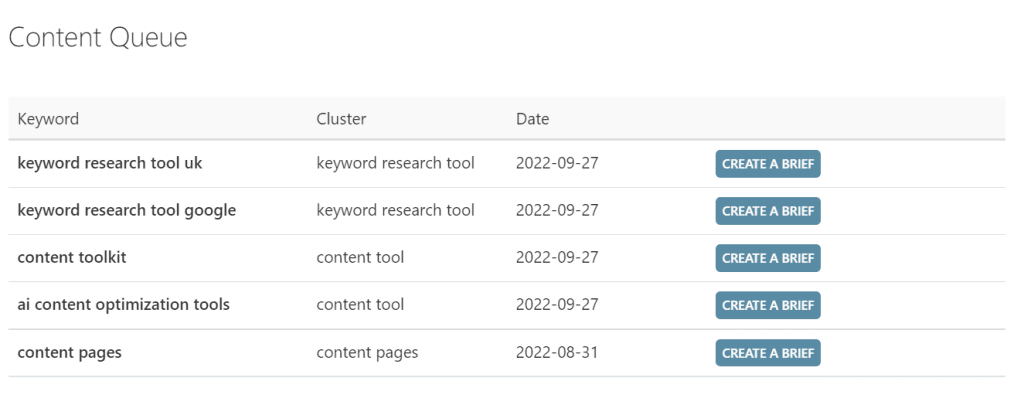1024x398 pixels.
Task: Click the cluster cell in the uk row
Action: click(x=396, y=163)
